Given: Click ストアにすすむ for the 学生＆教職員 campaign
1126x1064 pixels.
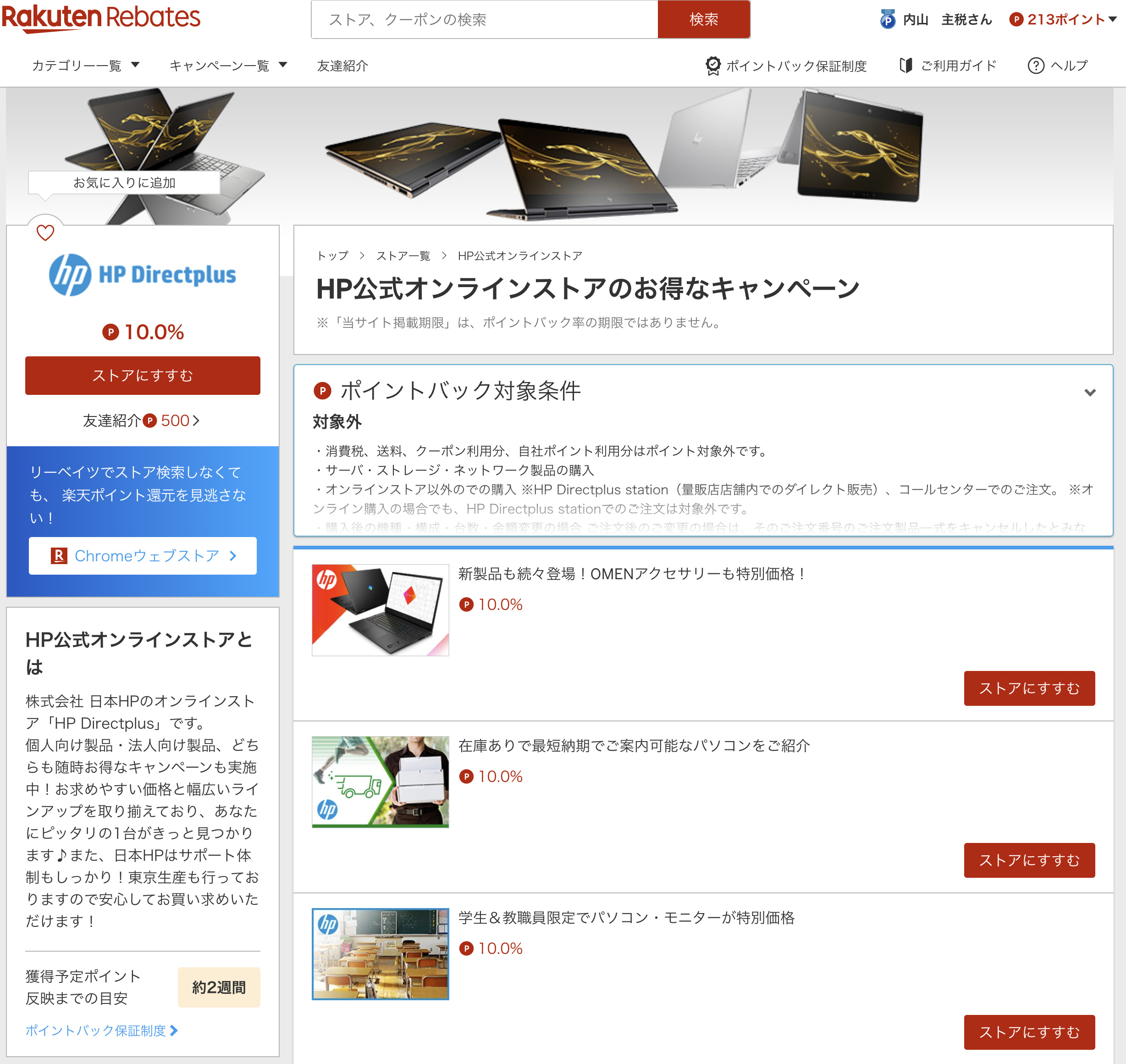Looking at the screenshot, I should tap(1029, 1032).
